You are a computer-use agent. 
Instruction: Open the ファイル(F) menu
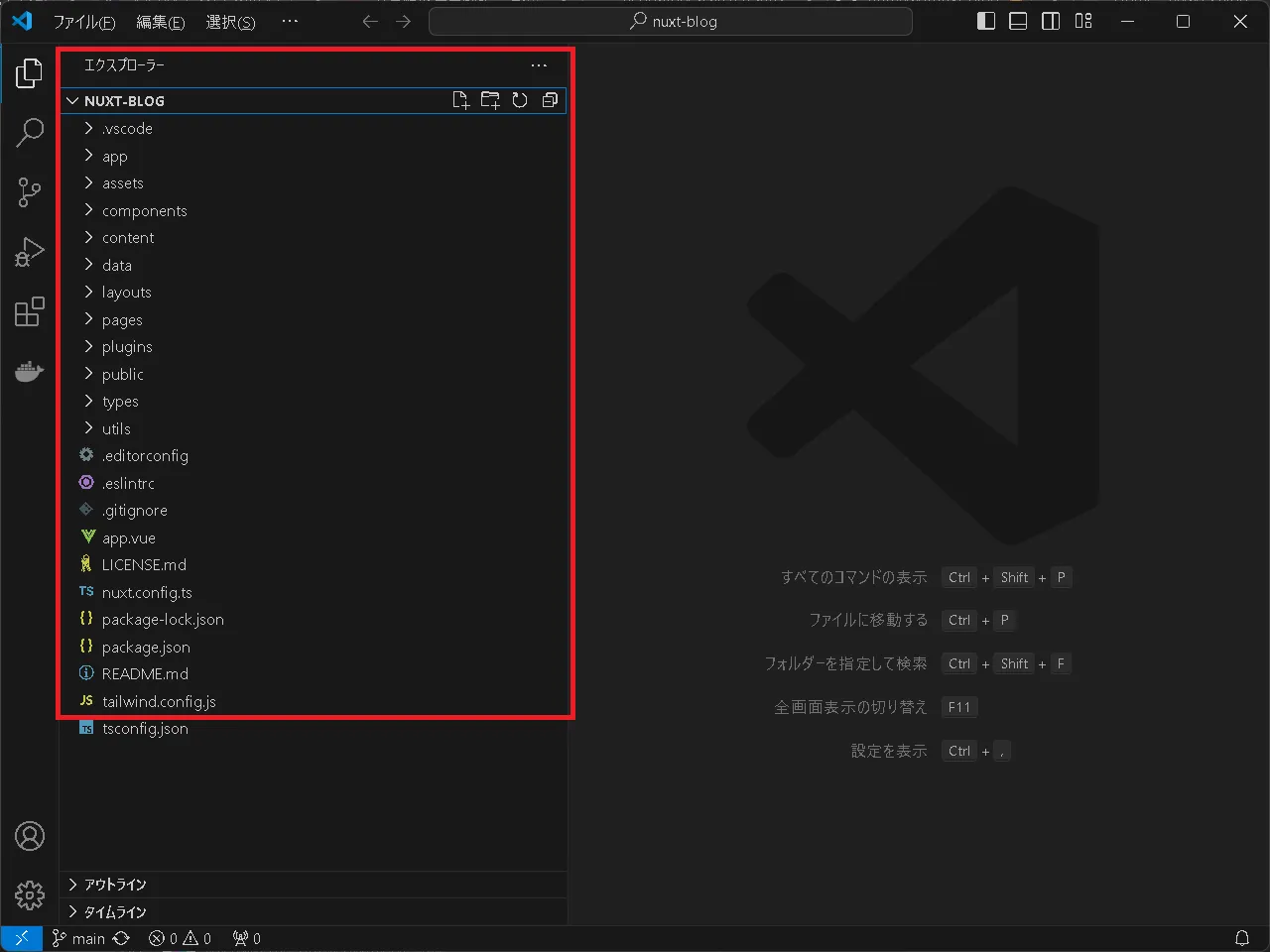coord(84,21)
